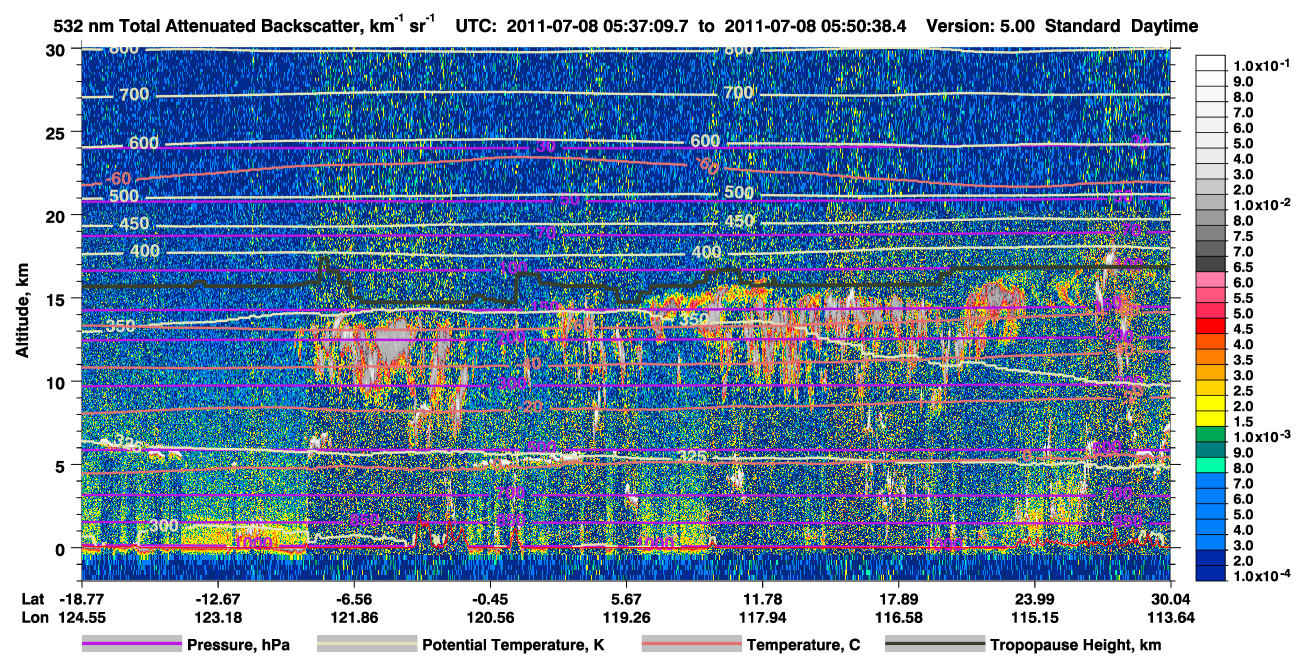Click the 30 tick on the altitude axis
The width and height of the screenshot is (1300, 667).
(x=54, y=50)
